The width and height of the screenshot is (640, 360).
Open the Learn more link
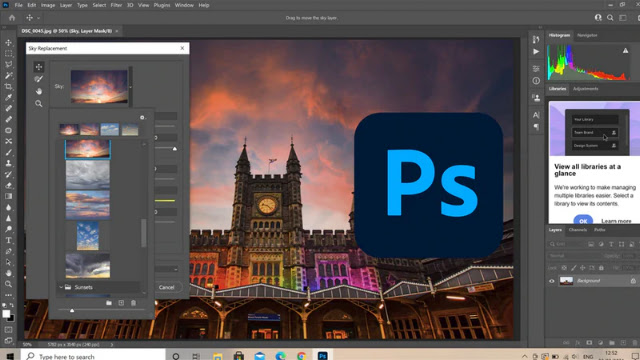[616, 221]
